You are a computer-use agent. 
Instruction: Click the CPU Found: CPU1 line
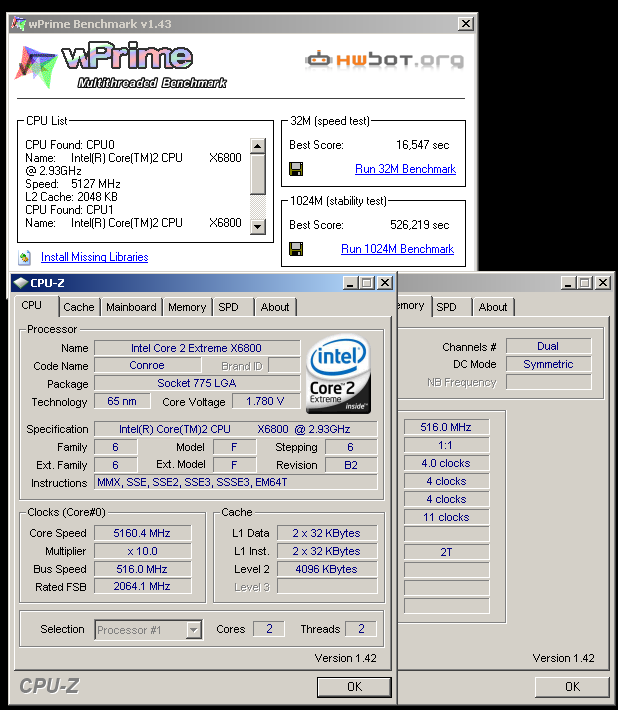[69, 210]
